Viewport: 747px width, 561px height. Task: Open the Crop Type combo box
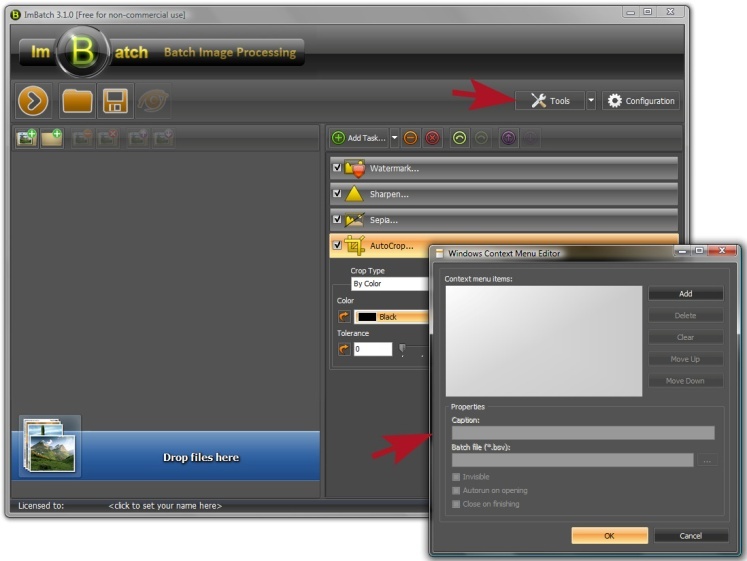(390, 284)
